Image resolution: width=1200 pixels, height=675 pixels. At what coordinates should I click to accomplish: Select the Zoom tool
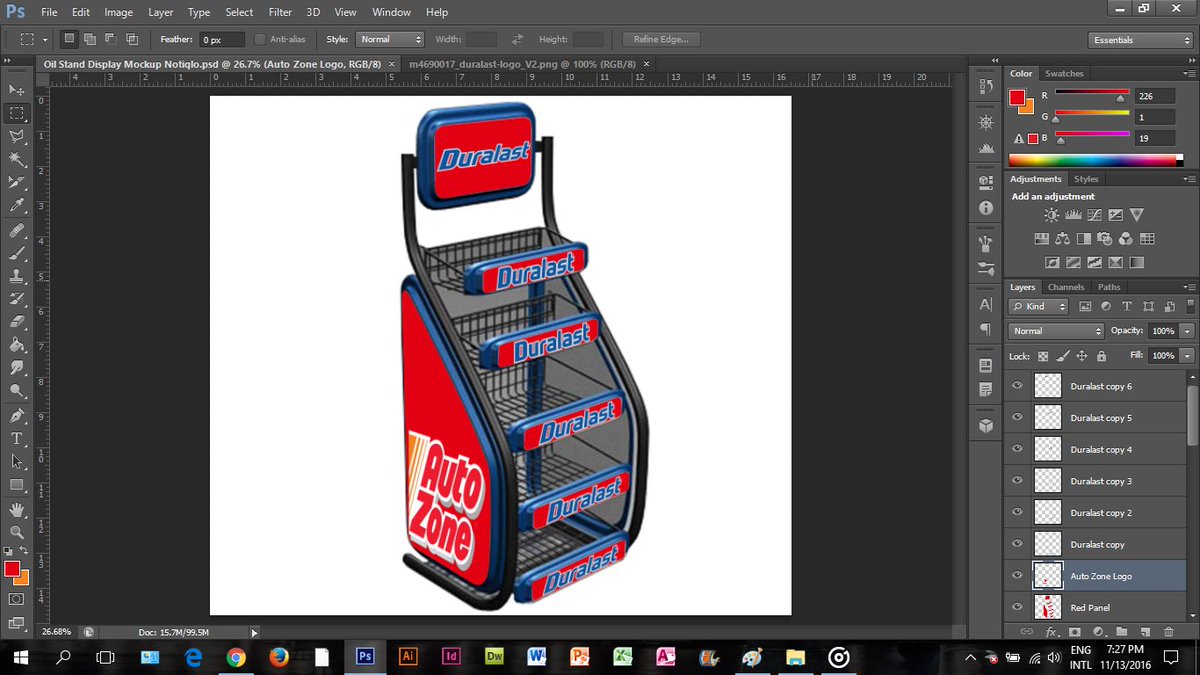point(17,533)
